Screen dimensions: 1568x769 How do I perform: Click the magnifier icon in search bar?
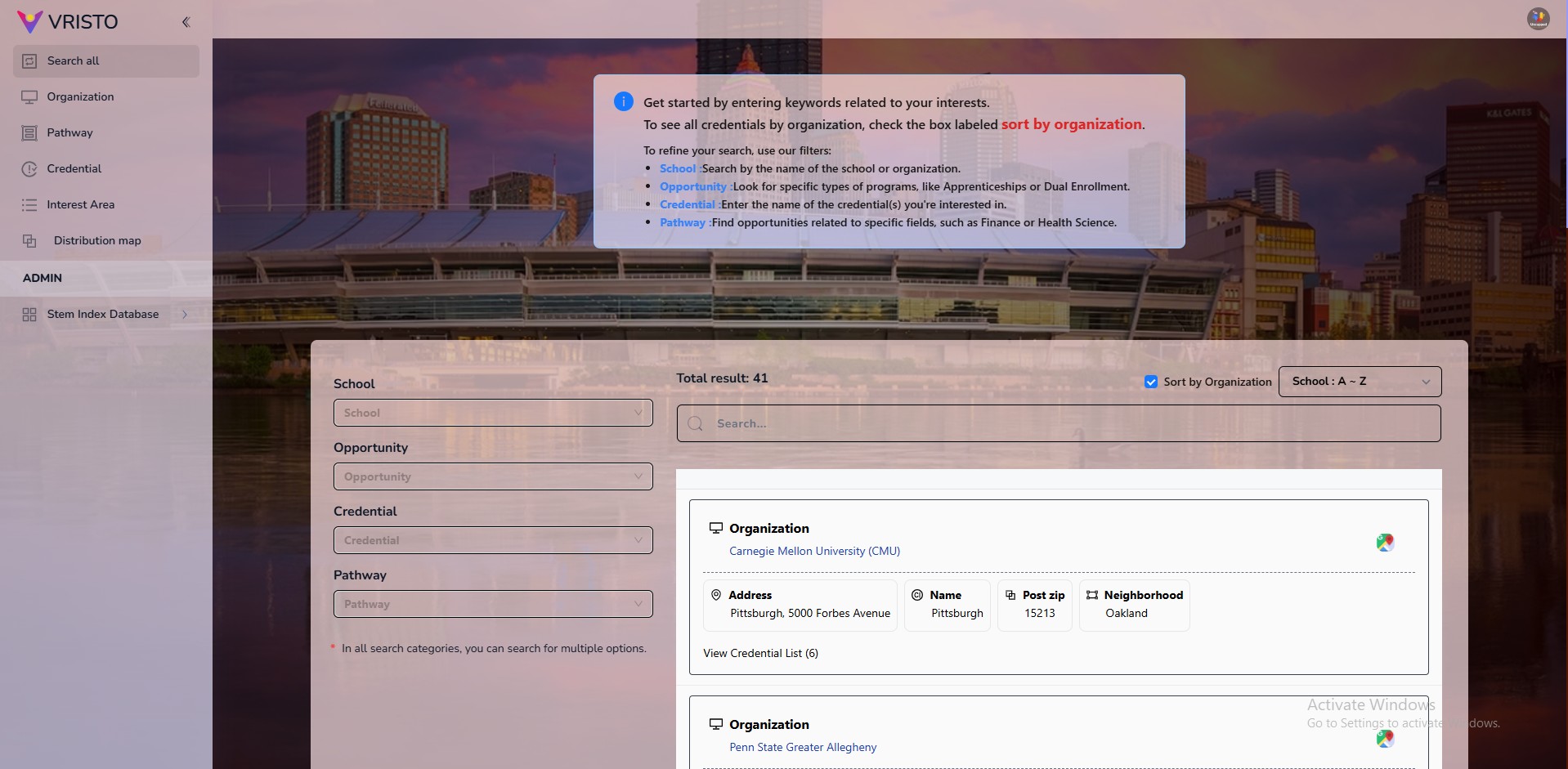696,423
